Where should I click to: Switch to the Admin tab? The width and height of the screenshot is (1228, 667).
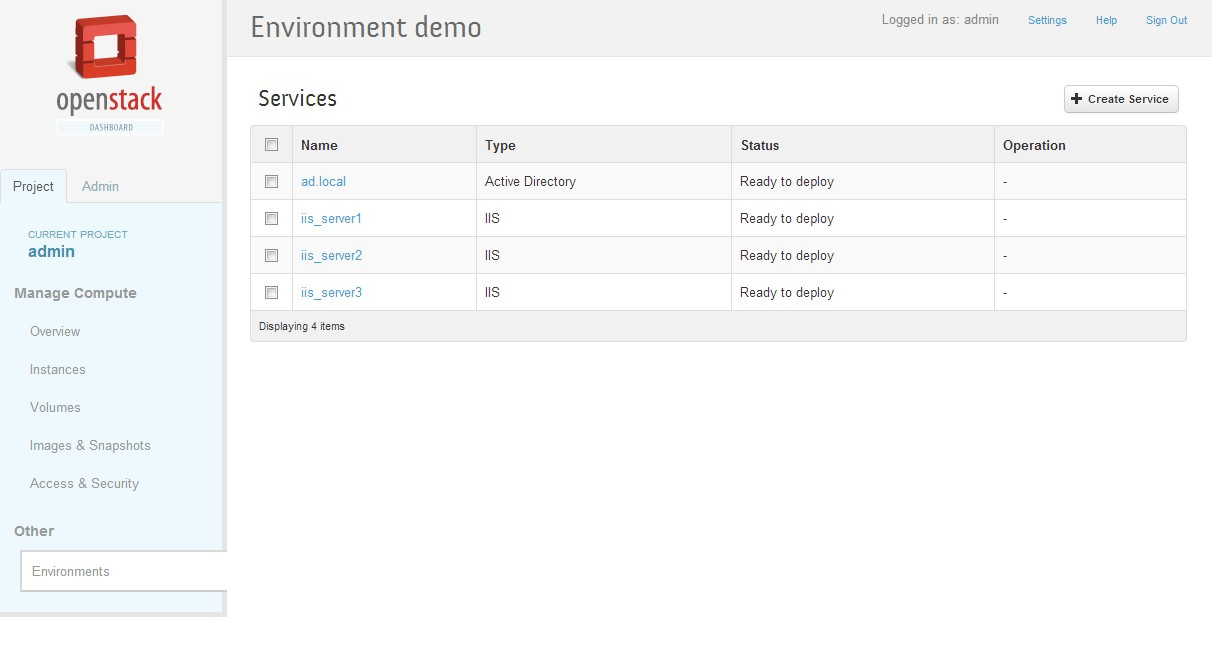(x=100, y=186)
